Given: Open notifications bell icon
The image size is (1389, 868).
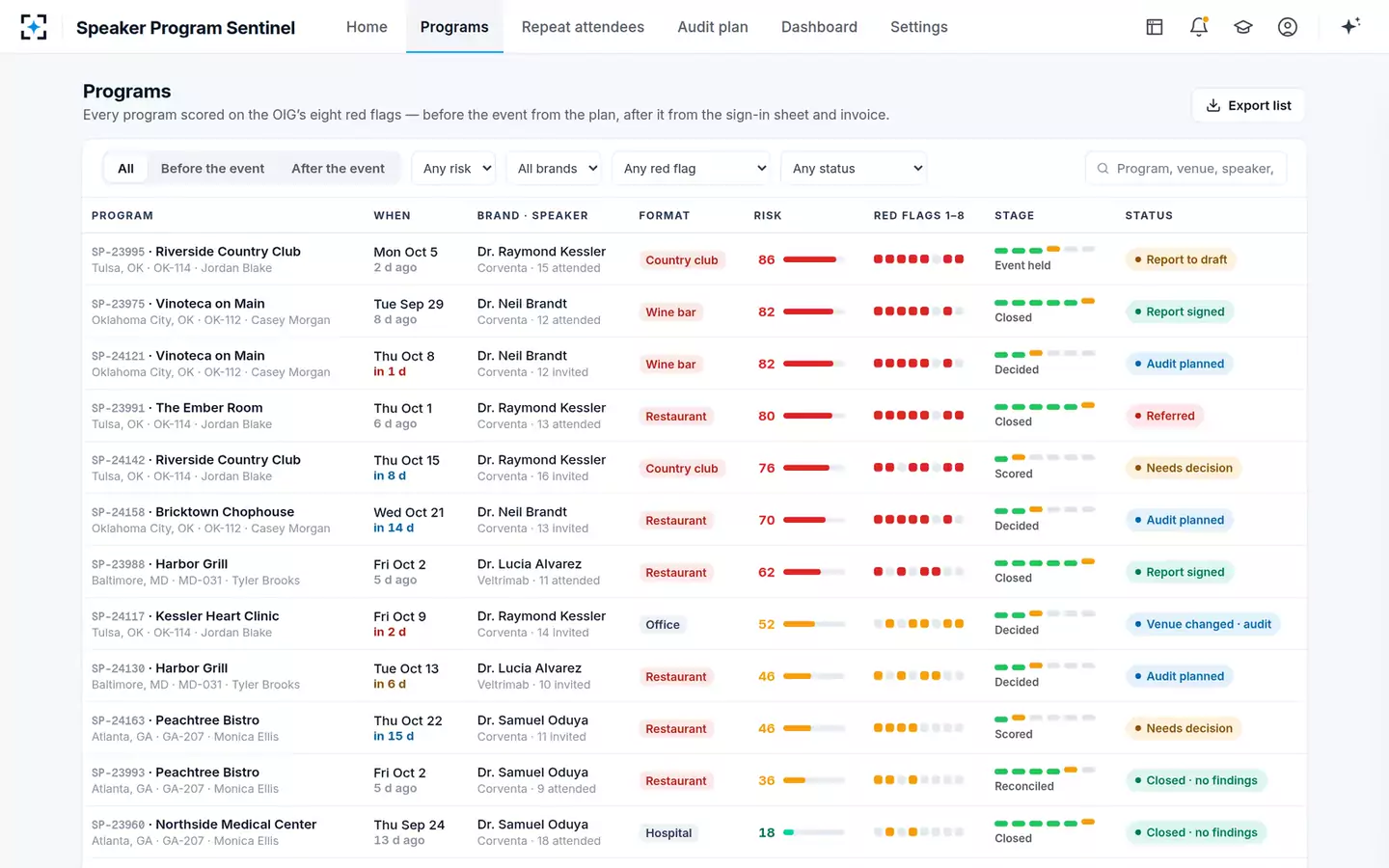Looking at the screenshot, I should click(1199, 27).
